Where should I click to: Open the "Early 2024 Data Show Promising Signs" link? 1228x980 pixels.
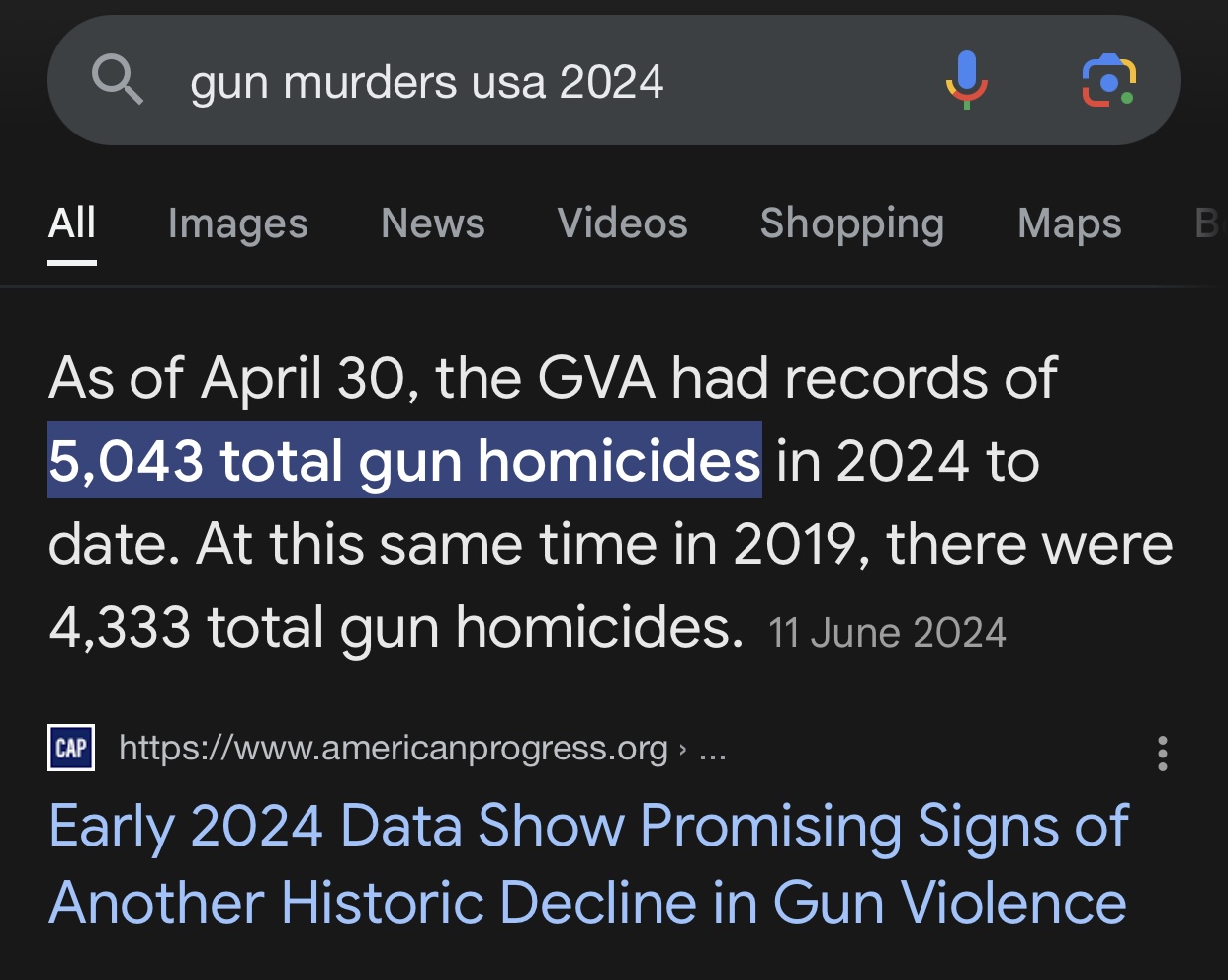tap(588, 863)
